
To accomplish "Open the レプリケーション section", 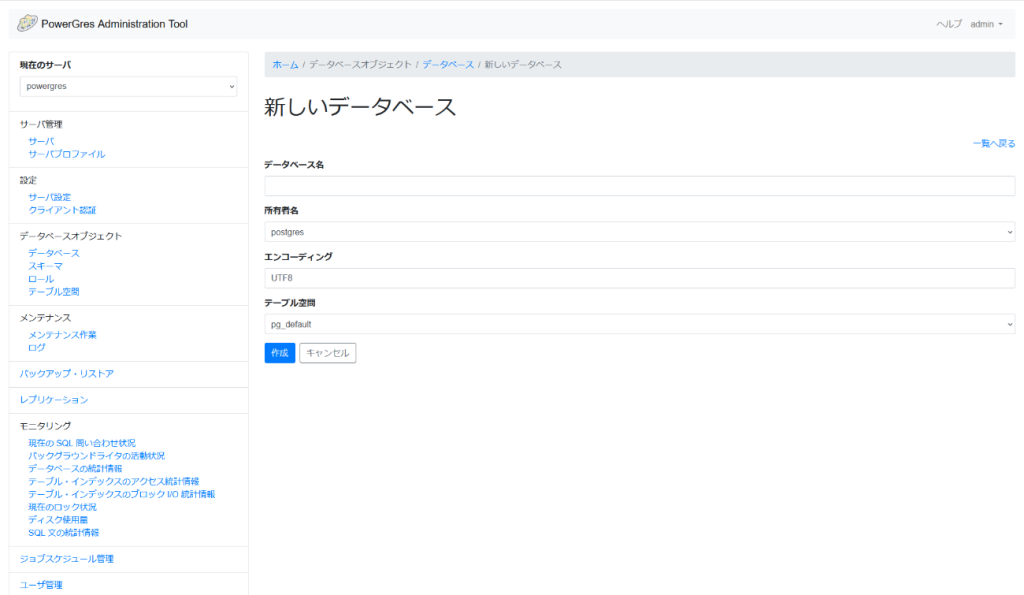I will pyautogui.click(x=54, y=400).
